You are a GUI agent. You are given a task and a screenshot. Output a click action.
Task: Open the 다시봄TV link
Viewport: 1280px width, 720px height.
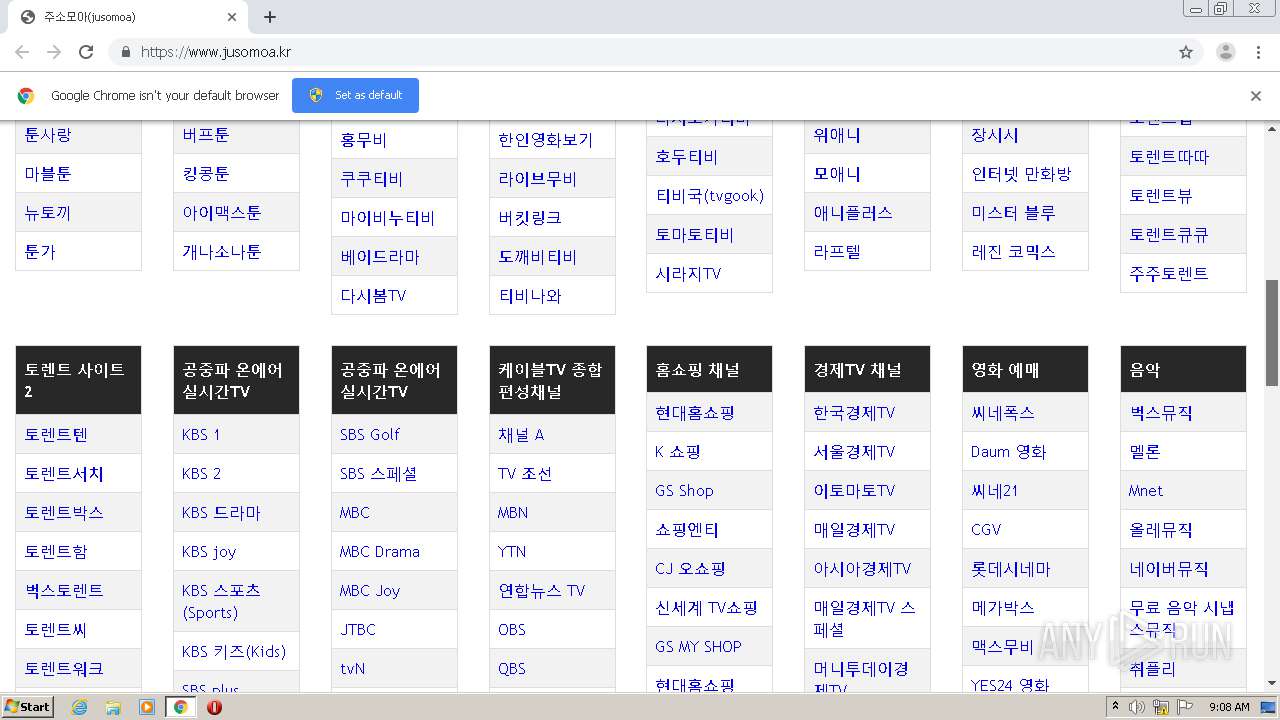click(x=373, y=296)
